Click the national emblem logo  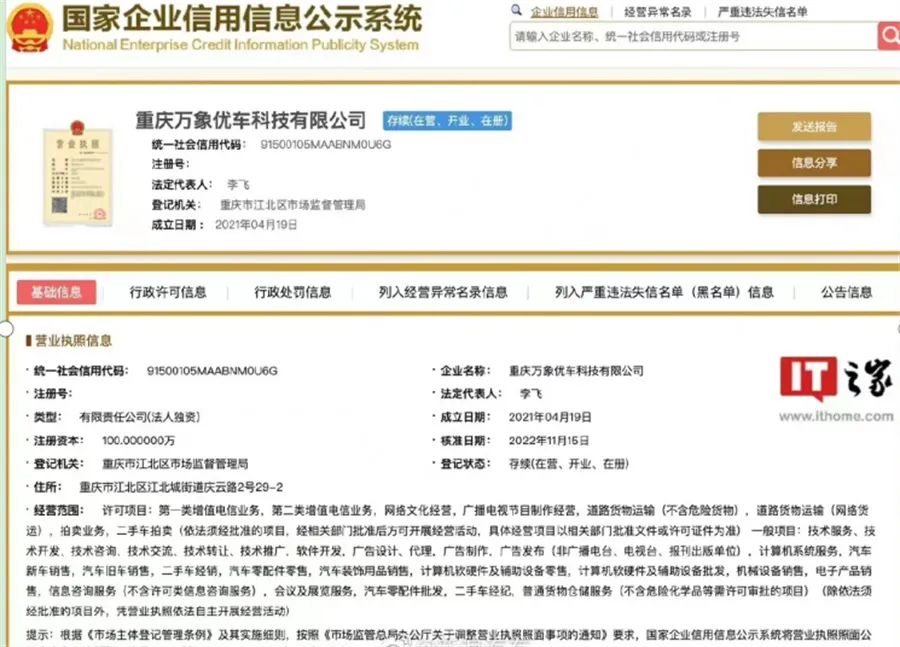point(28,27)
